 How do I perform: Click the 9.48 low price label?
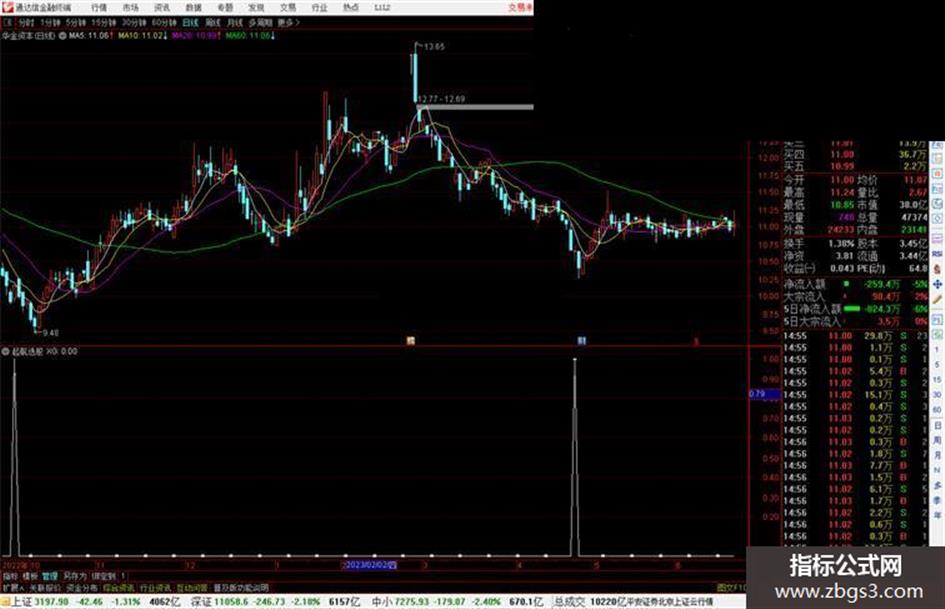(x=51, y=332)
